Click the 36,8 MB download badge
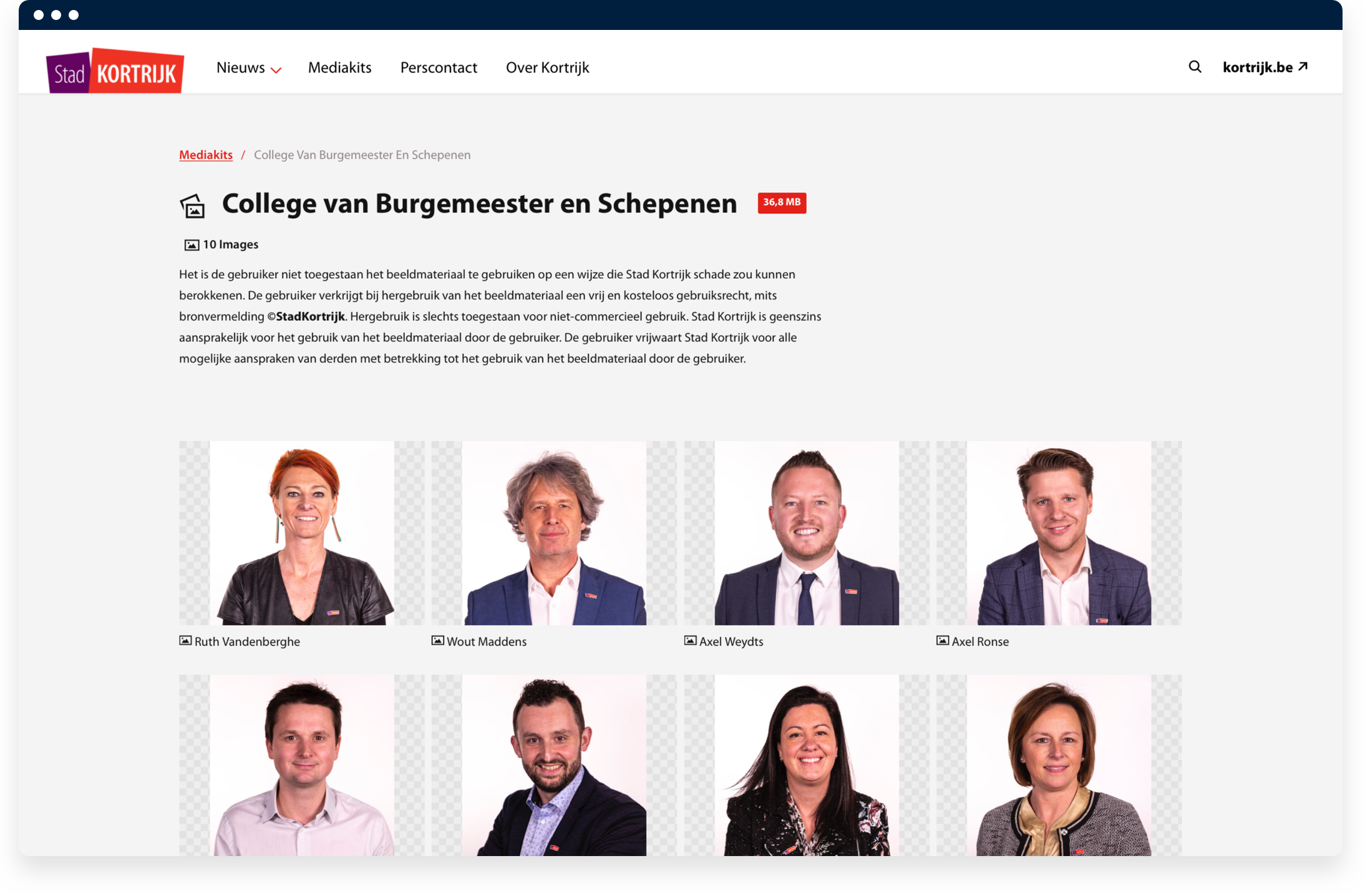Image resolution: width=1365 pixels, height=896 pixels. [x=782, y=202]
